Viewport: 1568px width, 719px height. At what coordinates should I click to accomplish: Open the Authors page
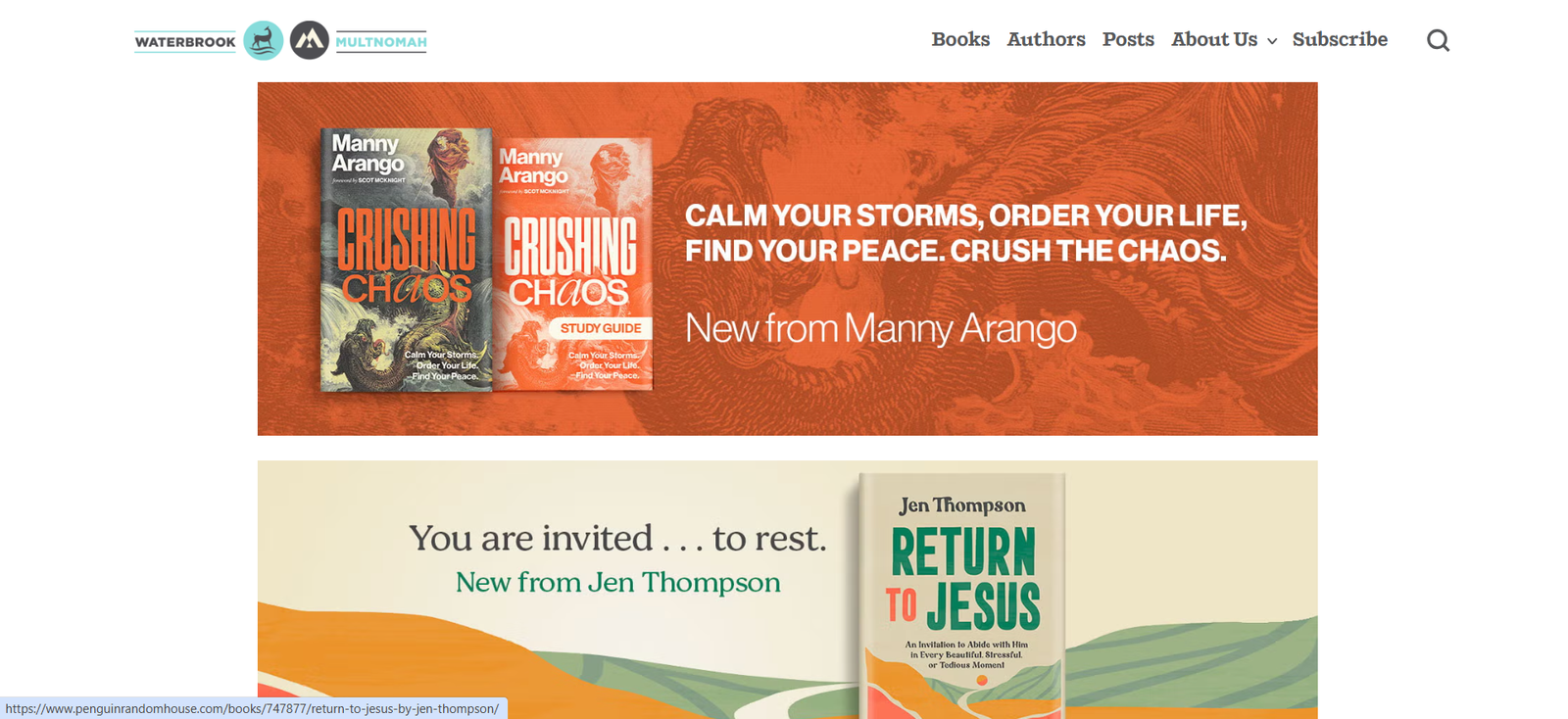click(x=1046, y=39)
